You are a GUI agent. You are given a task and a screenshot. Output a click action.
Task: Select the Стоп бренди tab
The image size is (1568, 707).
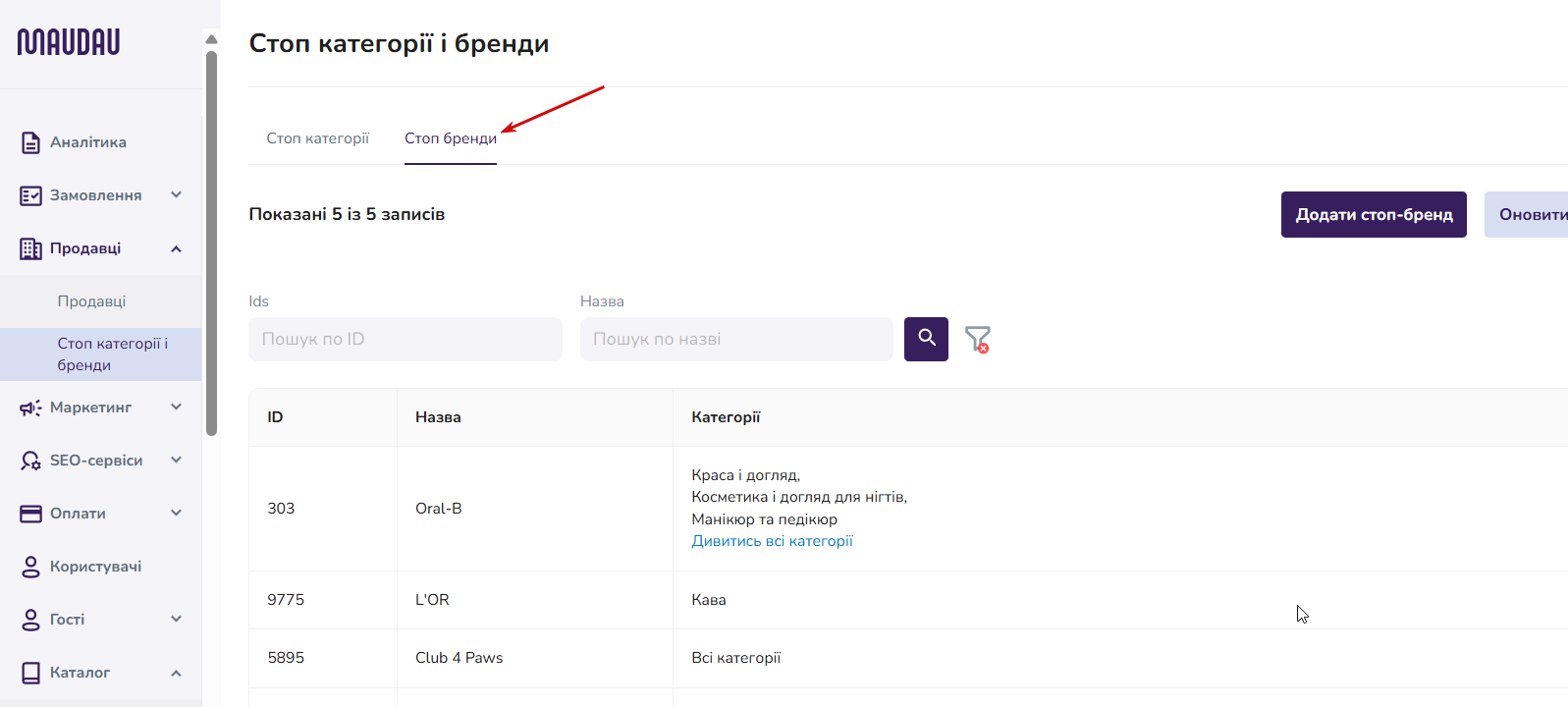(451, 138)
